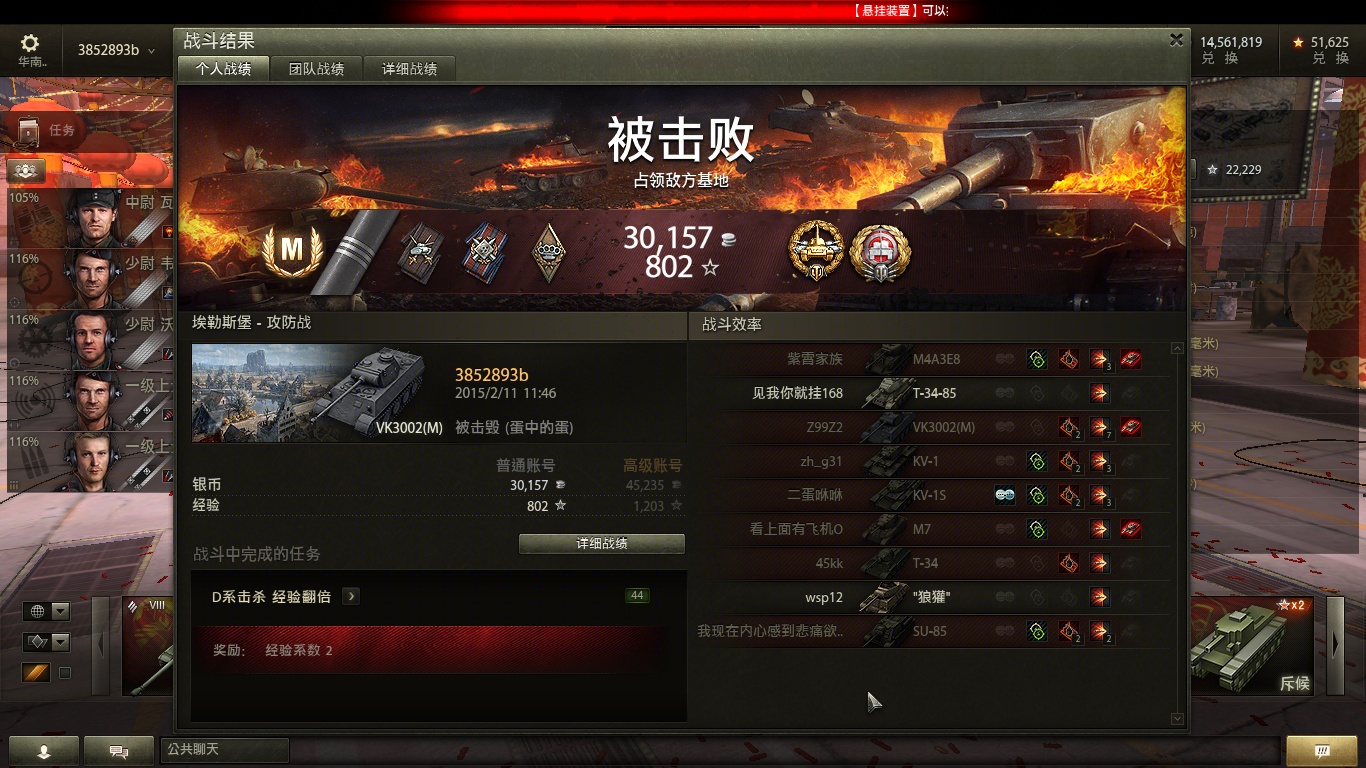
Task: Switch to the 详细战绩 tab
Action: pyautogui.click(x=410, y=69)
